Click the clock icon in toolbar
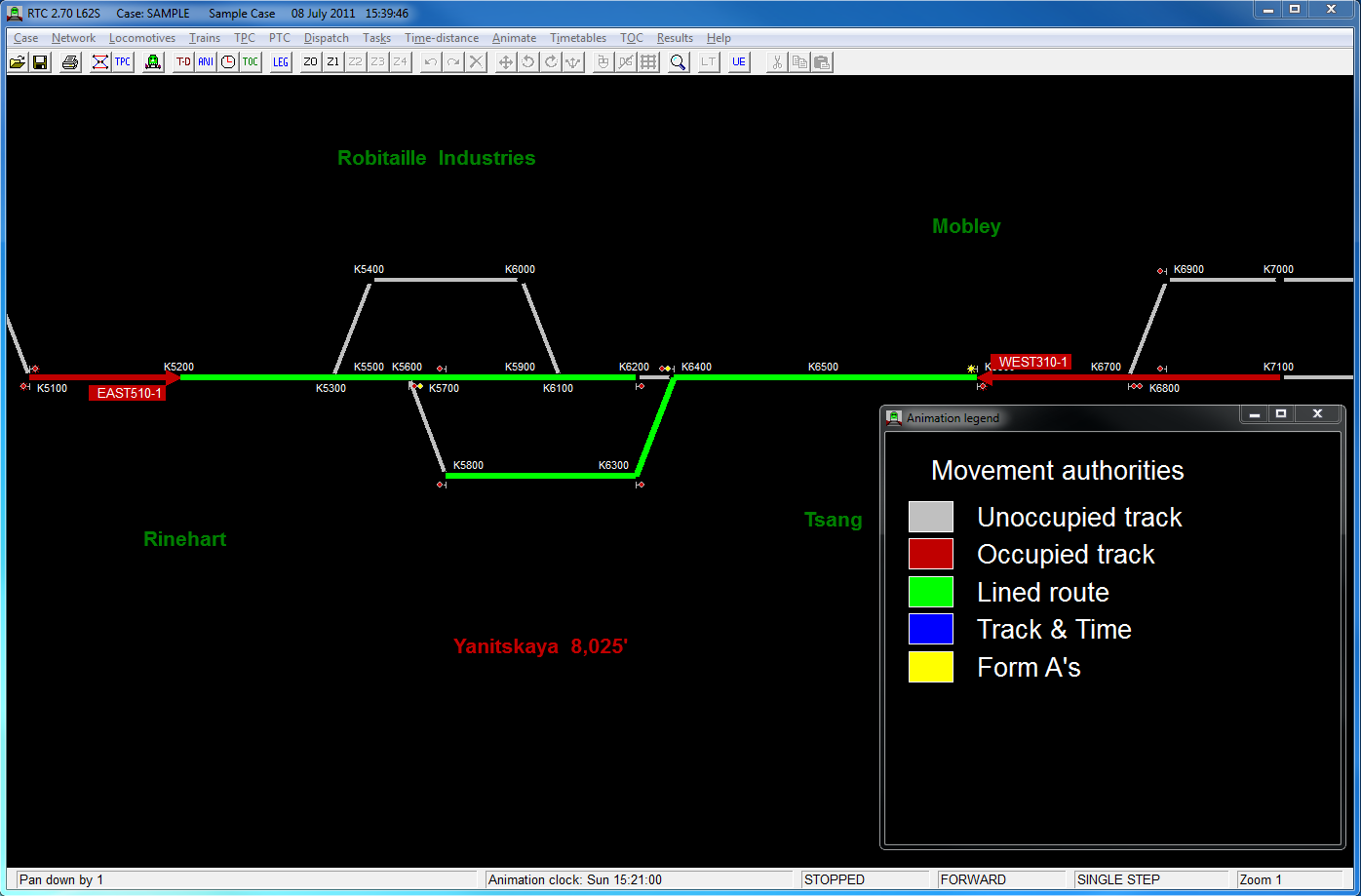Viewport: 1361px width, 896px height. pos(228,62)
